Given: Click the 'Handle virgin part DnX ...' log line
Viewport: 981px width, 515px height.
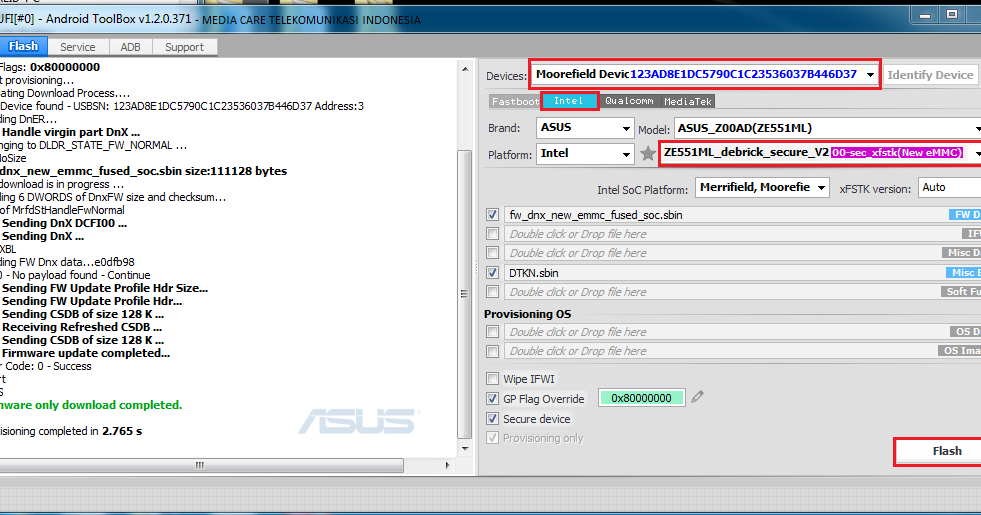Looking at the screenshot, I should [71, 132].
